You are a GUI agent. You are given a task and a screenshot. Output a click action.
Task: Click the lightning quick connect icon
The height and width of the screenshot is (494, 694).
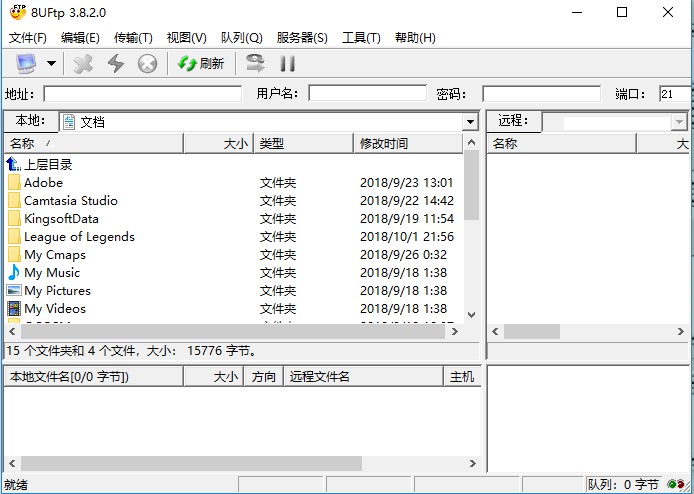tap(116, 64)
